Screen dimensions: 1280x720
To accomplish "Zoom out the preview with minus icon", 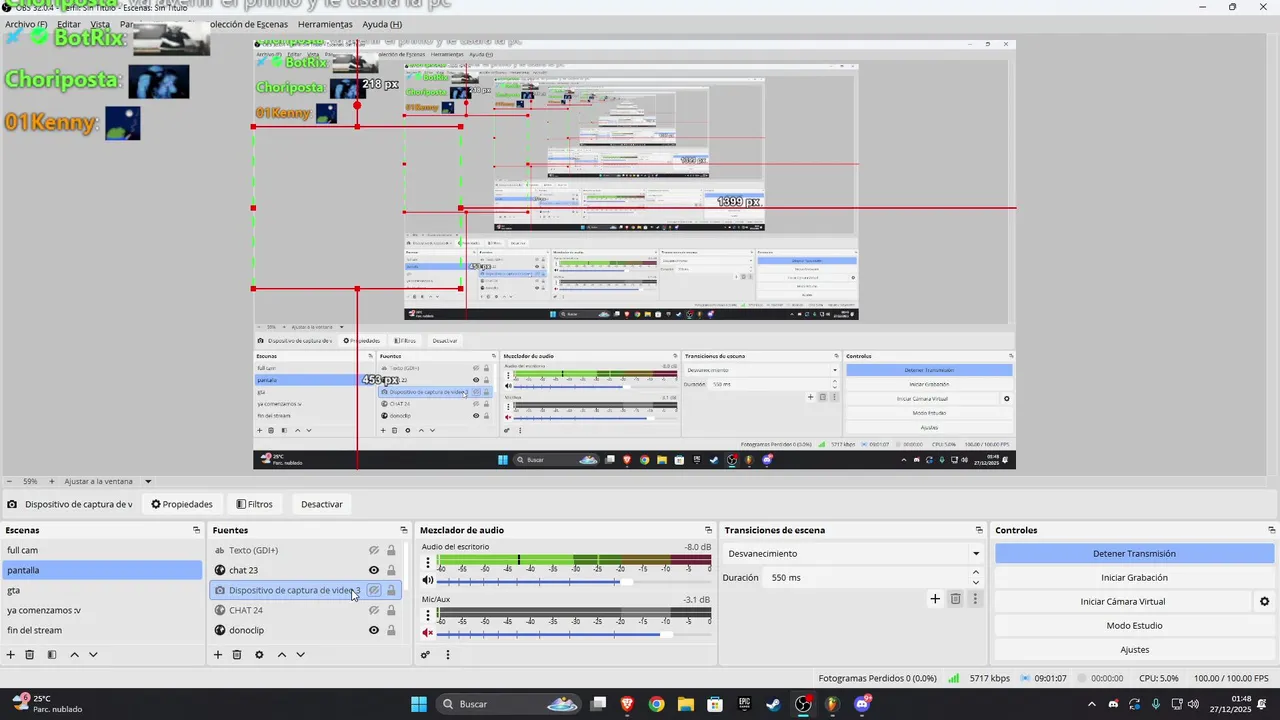I will [10, 481].
